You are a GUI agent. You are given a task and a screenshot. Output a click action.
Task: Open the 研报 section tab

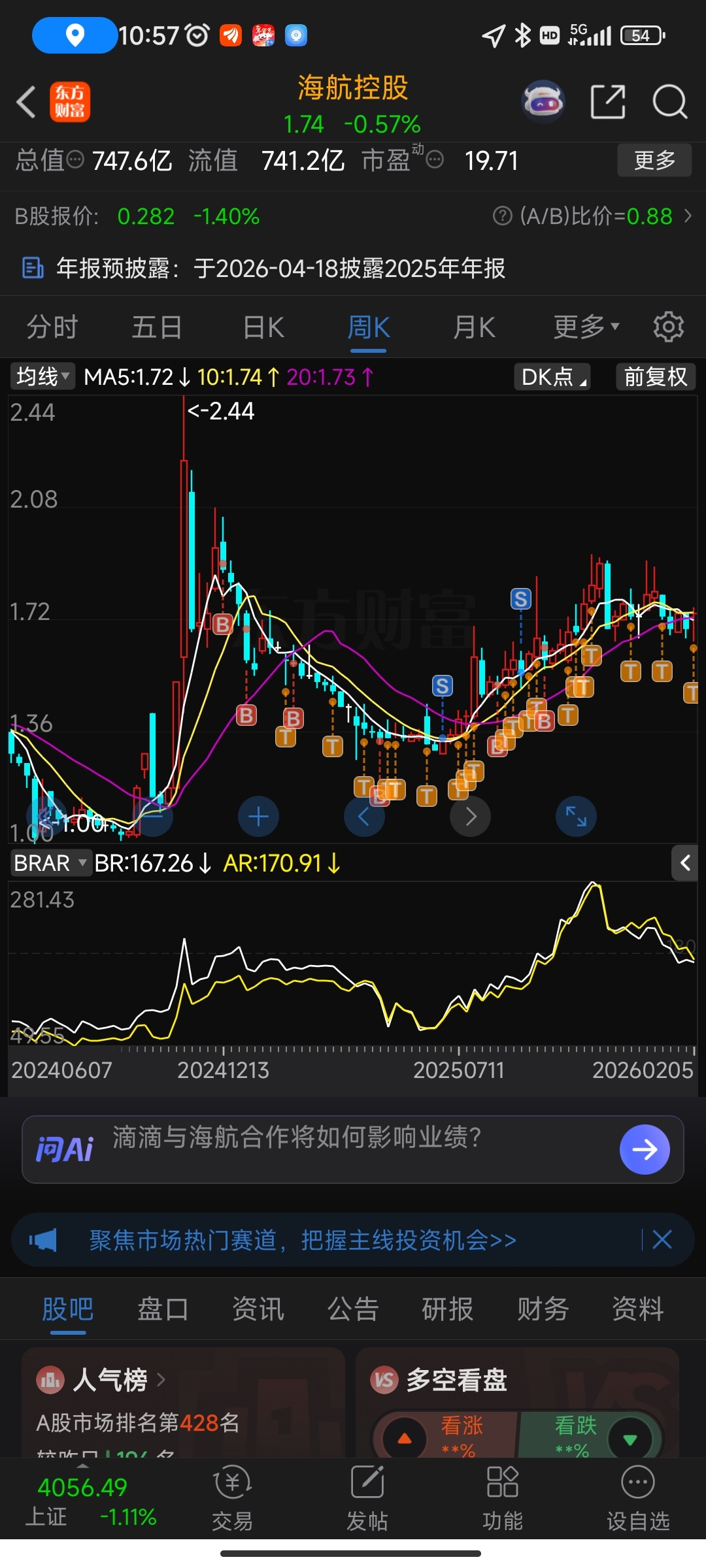[448, 1309]
